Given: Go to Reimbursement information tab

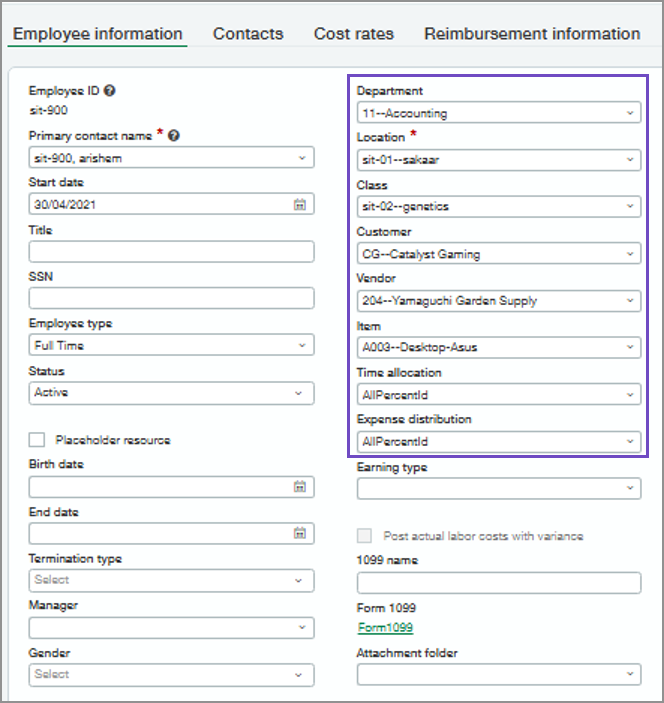Looking at the screenshot, I should (532, 34).
